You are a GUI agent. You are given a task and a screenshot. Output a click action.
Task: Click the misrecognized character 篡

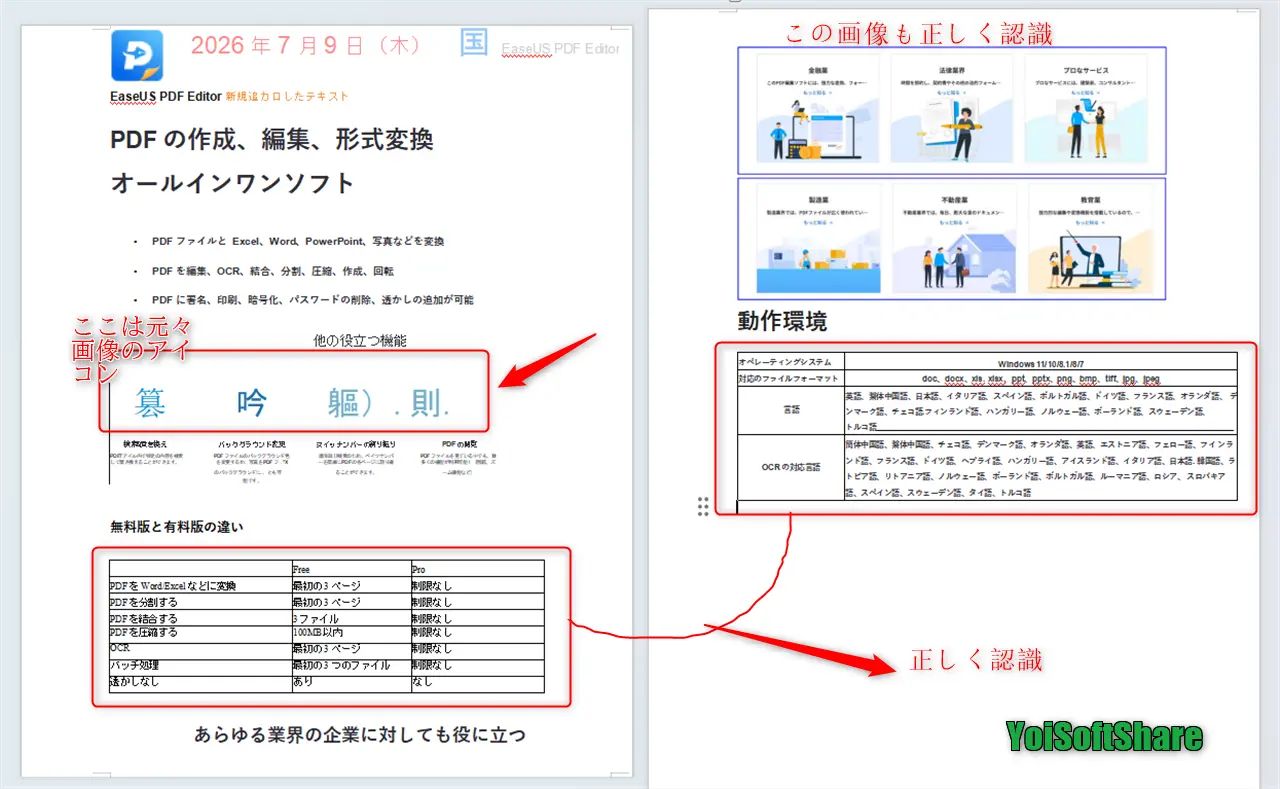[x=151, y=402]
